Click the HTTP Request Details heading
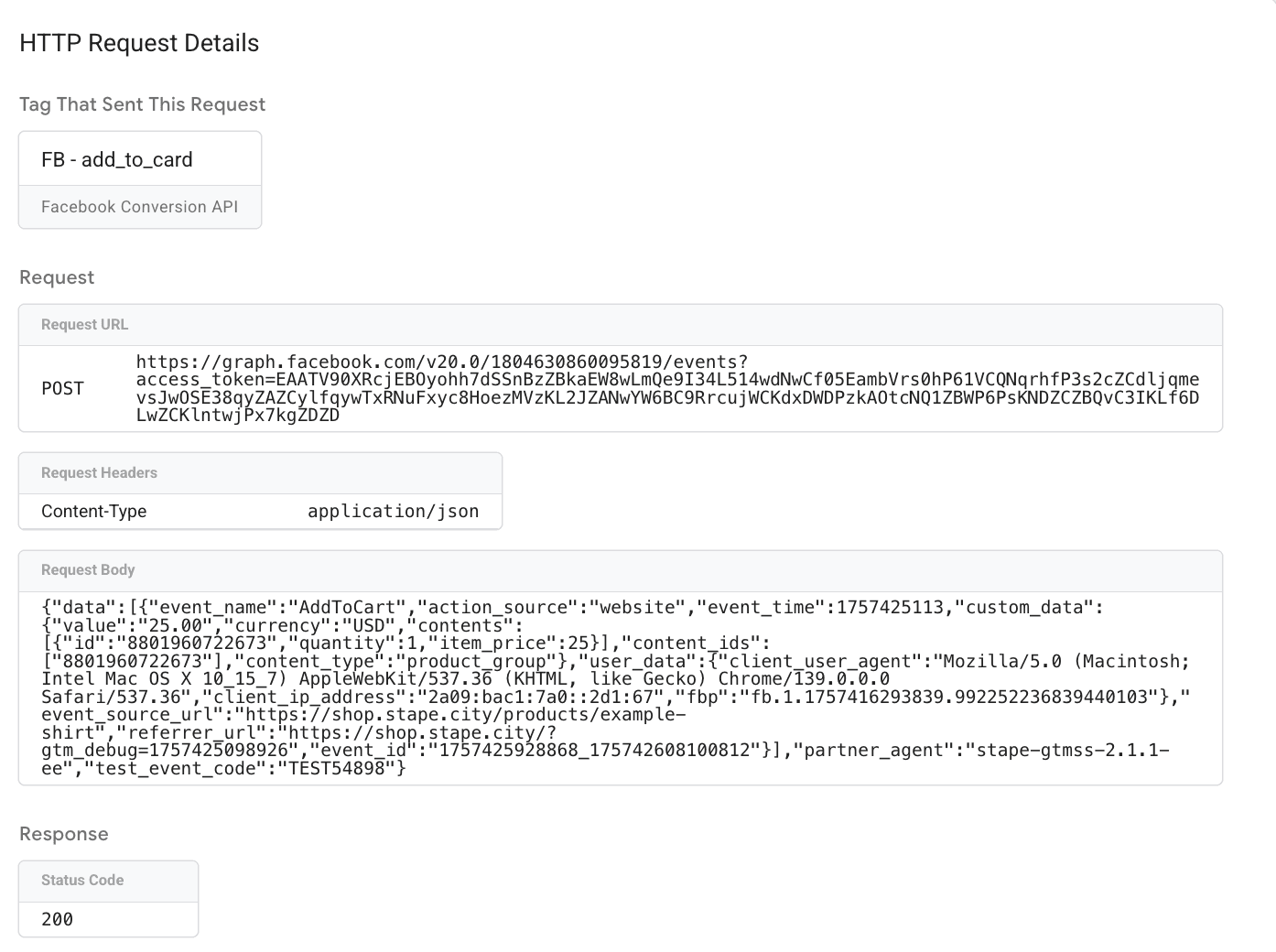This screenshot has height=952, width=1276. tap(139, 43)
